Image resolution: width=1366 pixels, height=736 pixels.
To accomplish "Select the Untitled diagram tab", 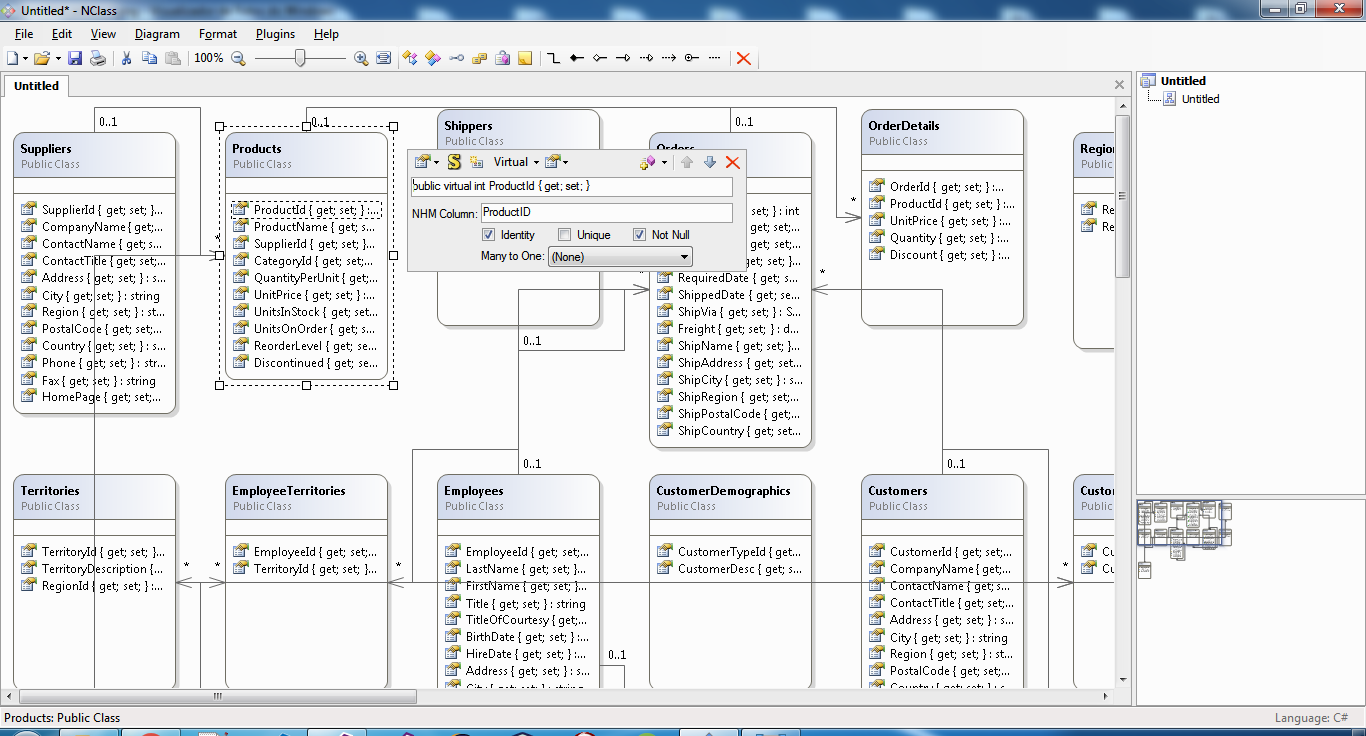I will click(x=36, y=86).
